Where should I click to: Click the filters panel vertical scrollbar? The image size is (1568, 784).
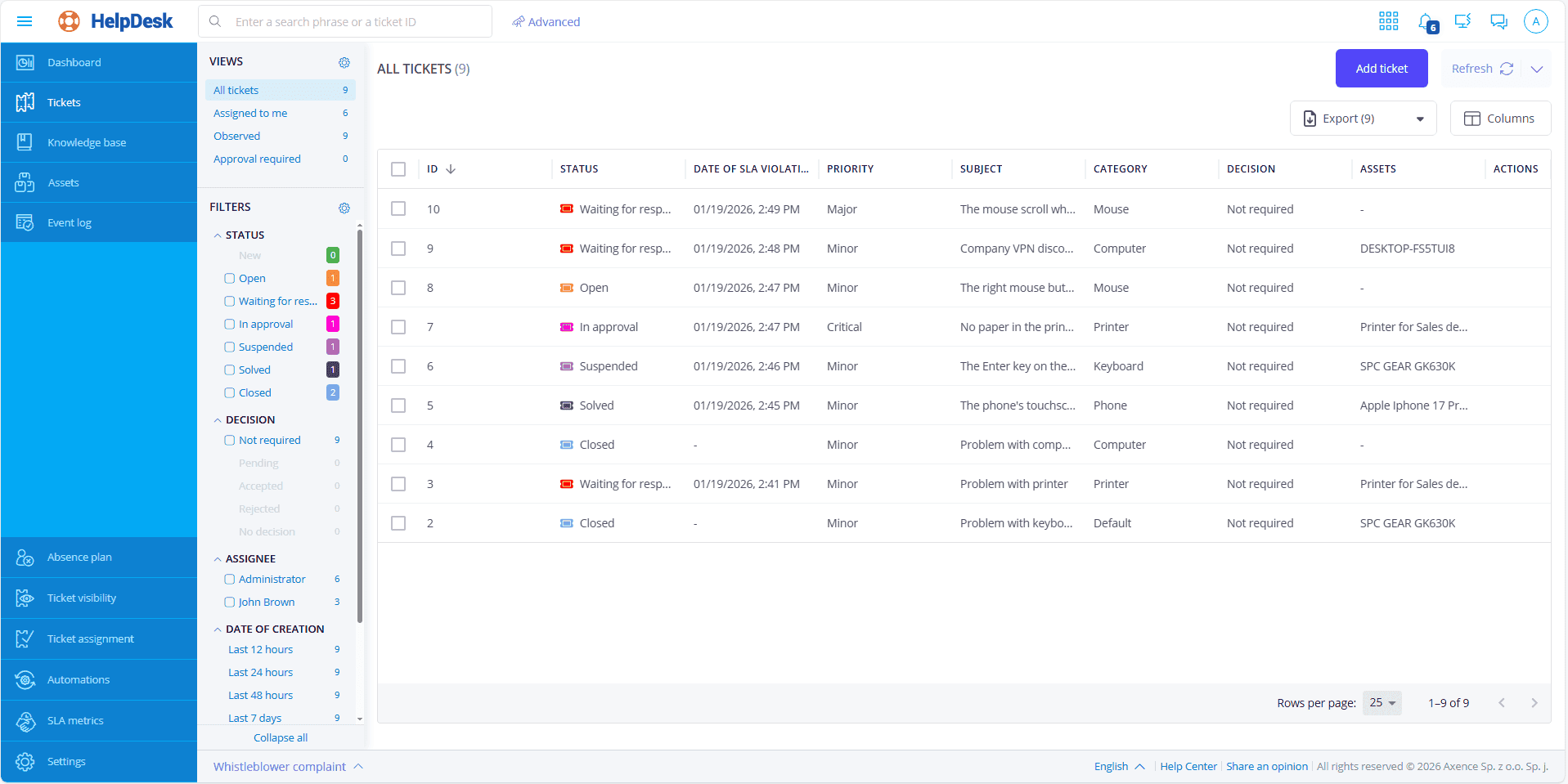click(x=360, y=425)
